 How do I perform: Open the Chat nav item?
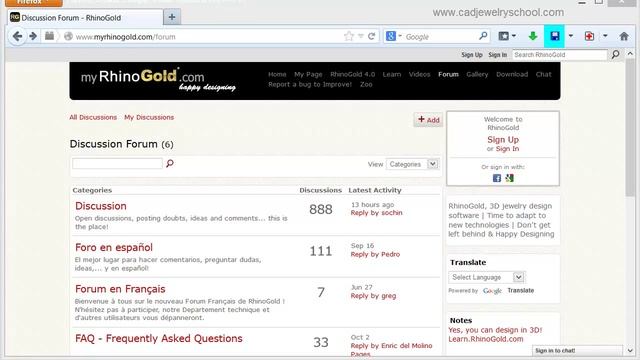pos(543,74)
